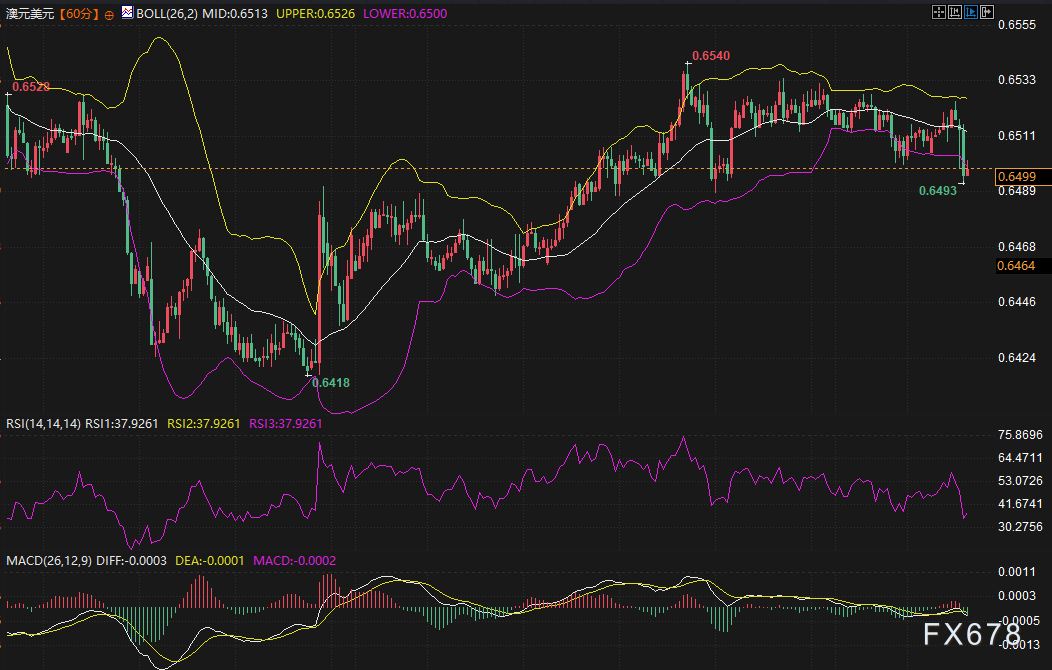Select the 0.6464 price tag on axis
1052x670 pixels.
click(x=1022, y=265)
